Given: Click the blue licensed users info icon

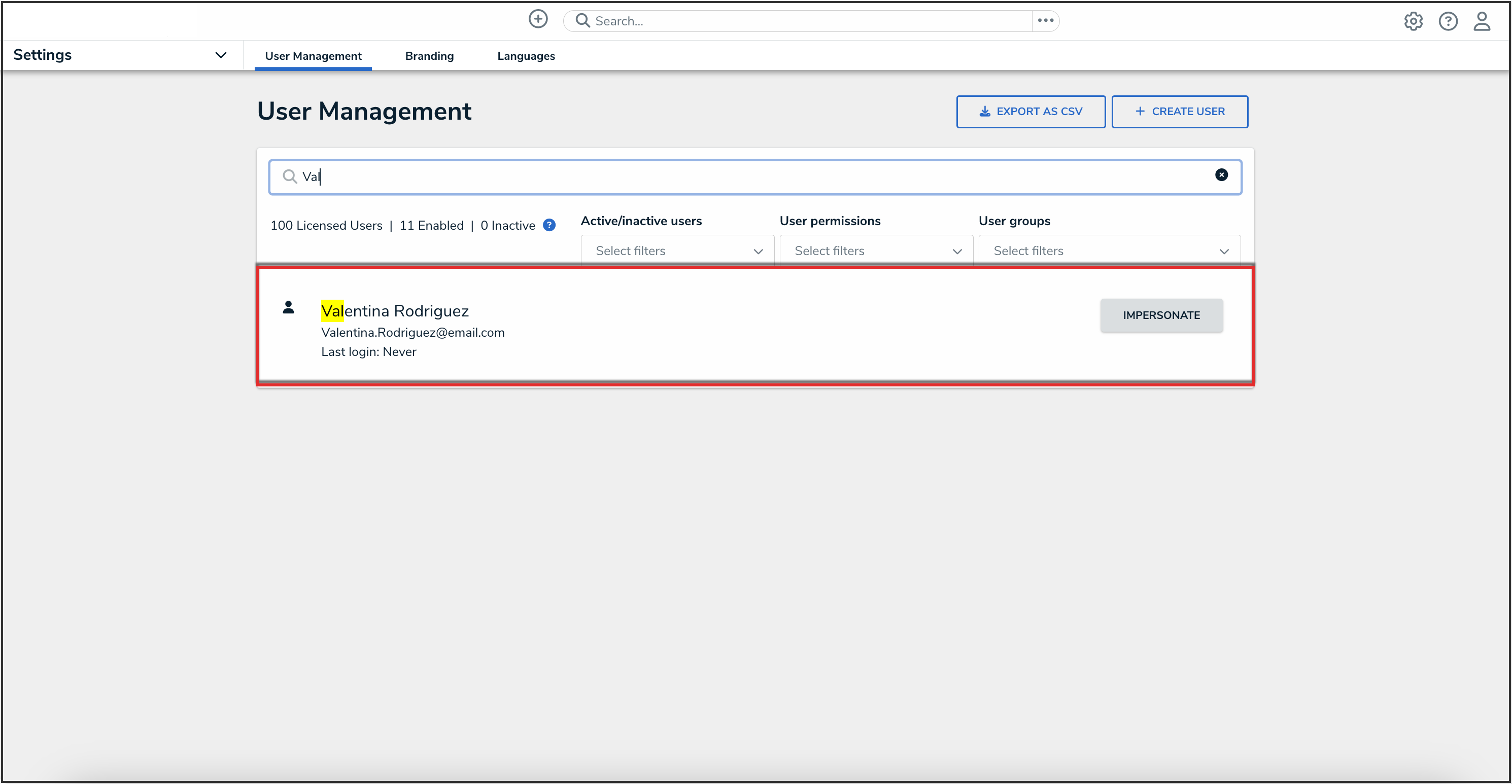Looking at the screenshot, I should click(x=549, y=225).
